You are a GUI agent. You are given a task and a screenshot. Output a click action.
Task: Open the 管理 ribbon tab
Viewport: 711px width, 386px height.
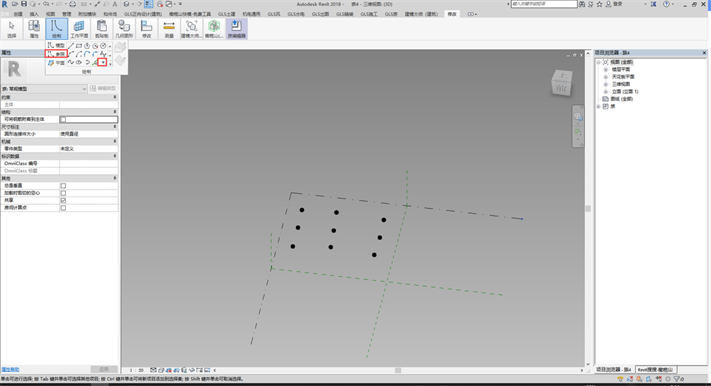pyautogui.click(x=66, y=14)
